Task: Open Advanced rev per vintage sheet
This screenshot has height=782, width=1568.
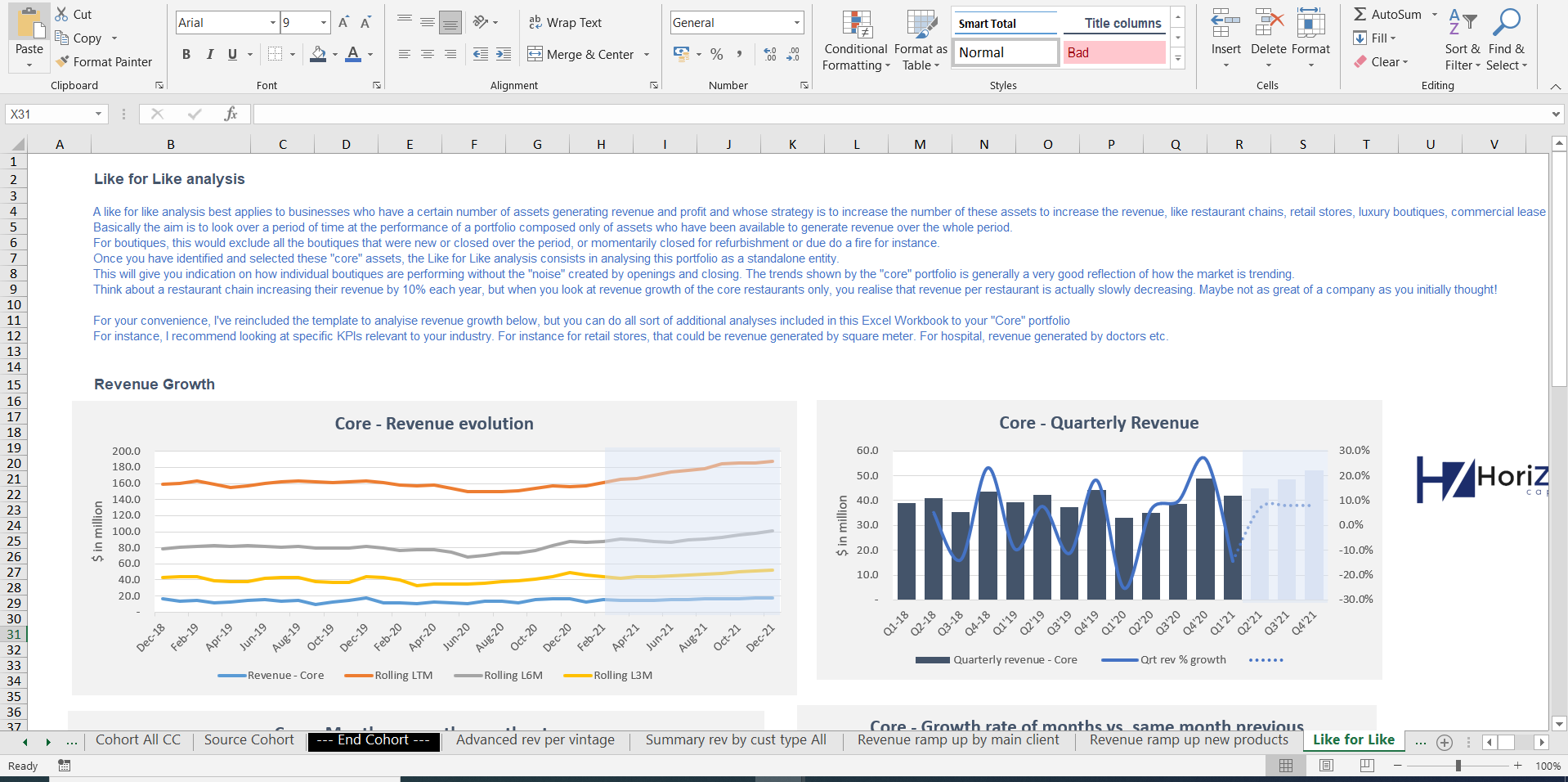Action: pos(535,739)
